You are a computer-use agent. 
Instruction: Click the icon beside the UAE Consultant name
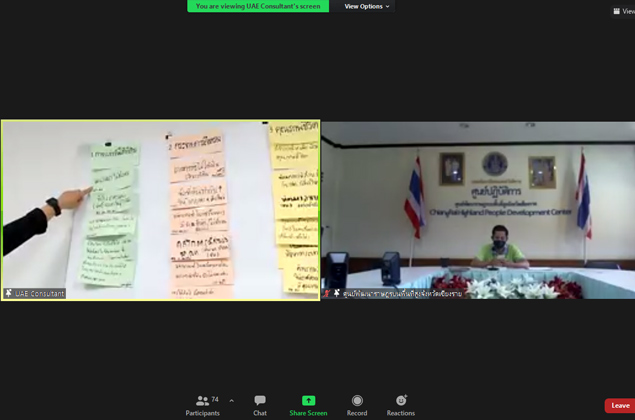pos(9,294)
